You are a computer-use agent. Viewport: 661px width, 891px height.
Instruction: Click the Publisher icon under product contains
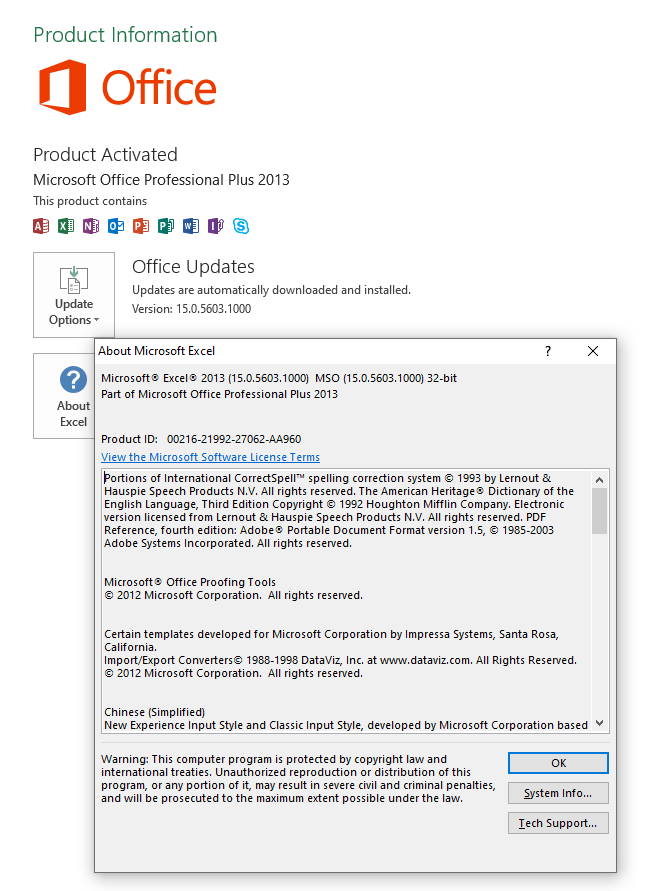pyautogui.click(x=166, y=226)
